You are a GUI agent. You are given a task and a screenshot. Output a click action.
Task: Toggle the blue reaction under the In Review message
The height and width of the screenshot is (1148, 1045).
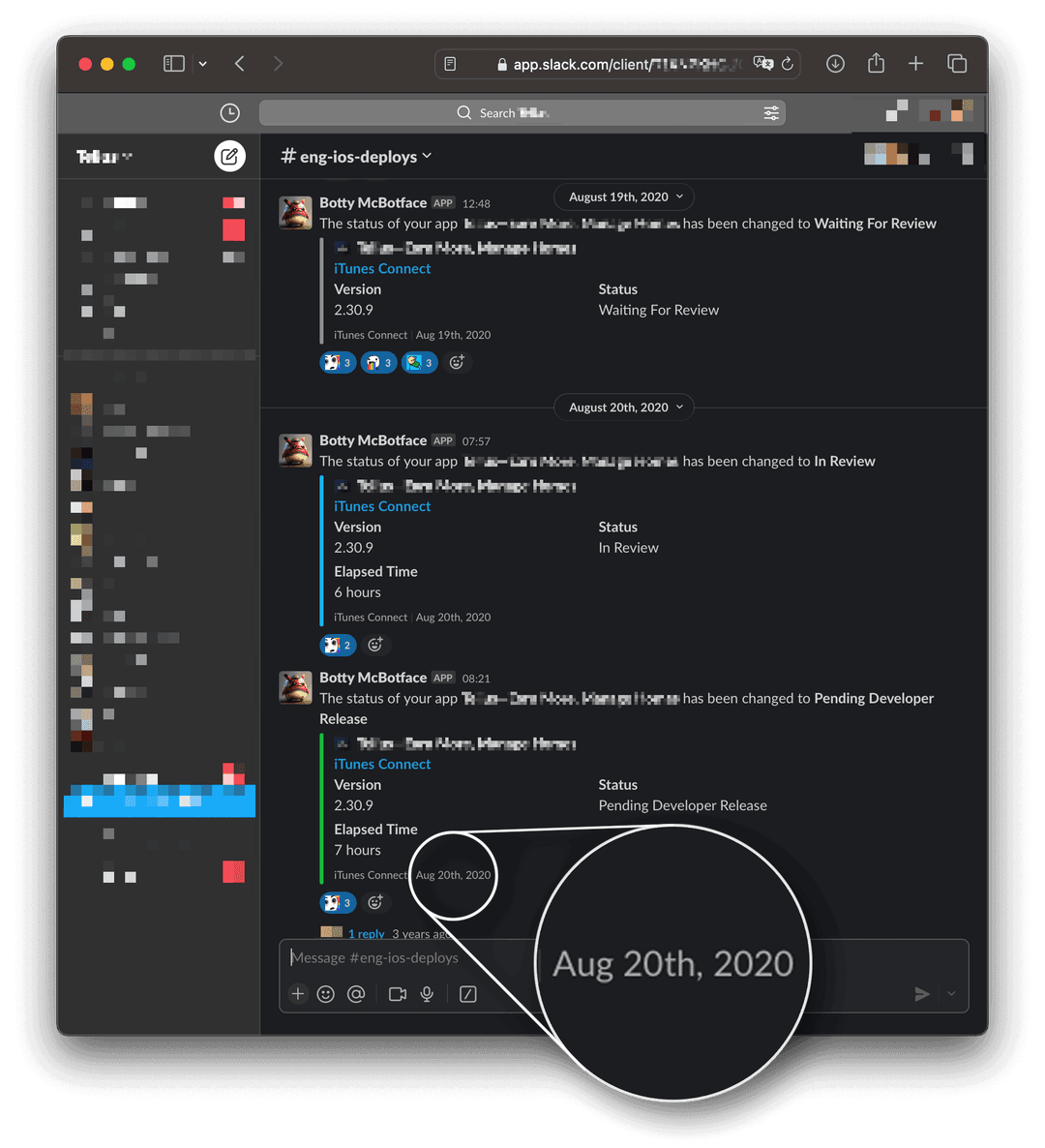point(337,644)
